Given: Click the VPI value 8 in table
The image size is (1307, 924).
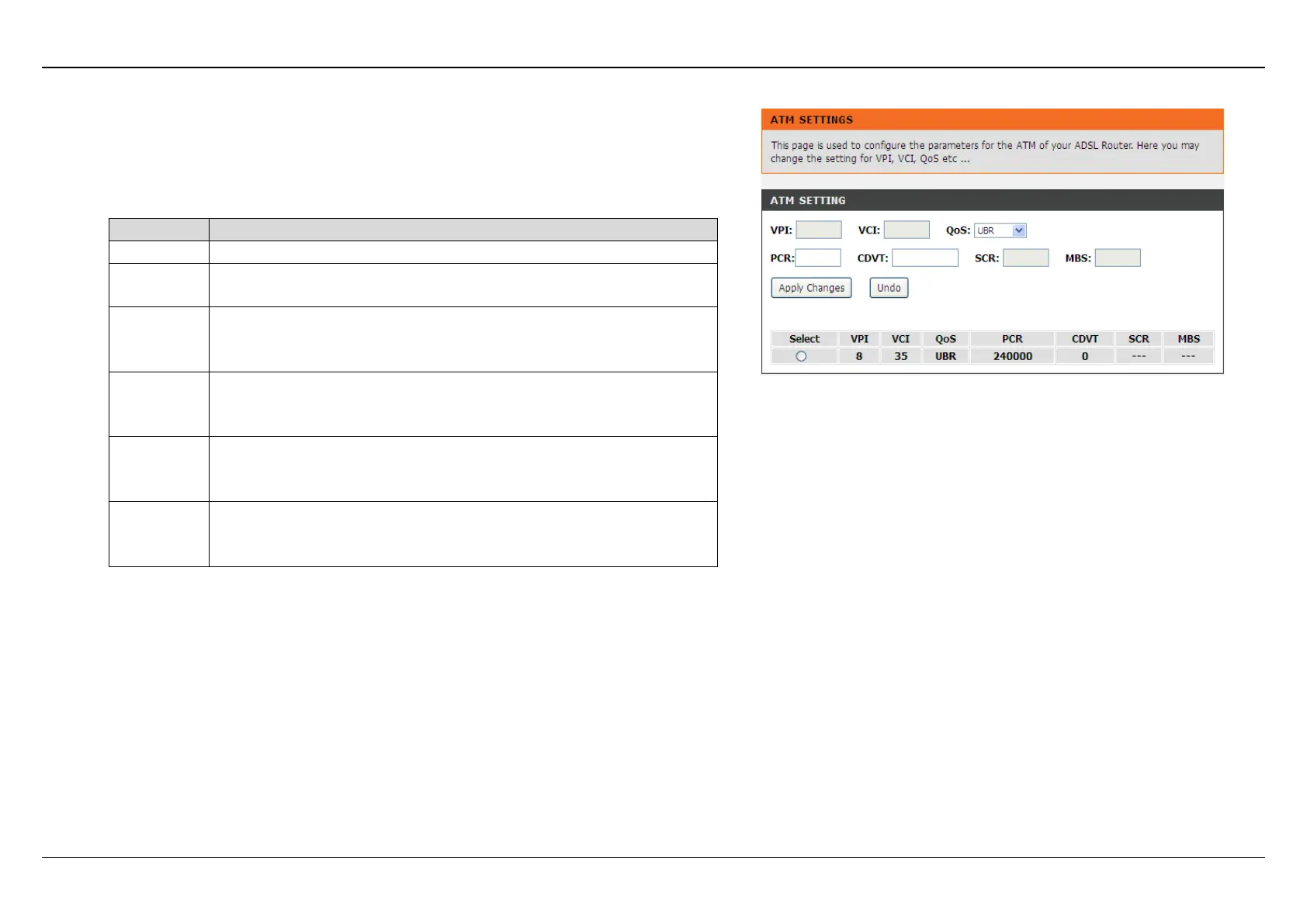Looking at the screenshot, I should pos(859,356).
